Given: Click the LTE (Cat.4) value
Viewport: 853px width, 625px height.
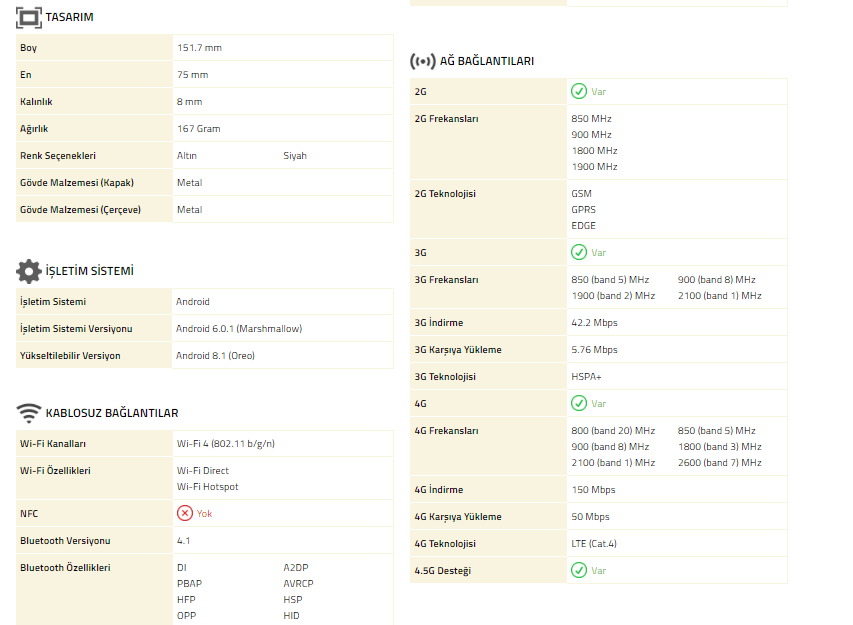Looking at the screenshot, I should tap(594, 544).
